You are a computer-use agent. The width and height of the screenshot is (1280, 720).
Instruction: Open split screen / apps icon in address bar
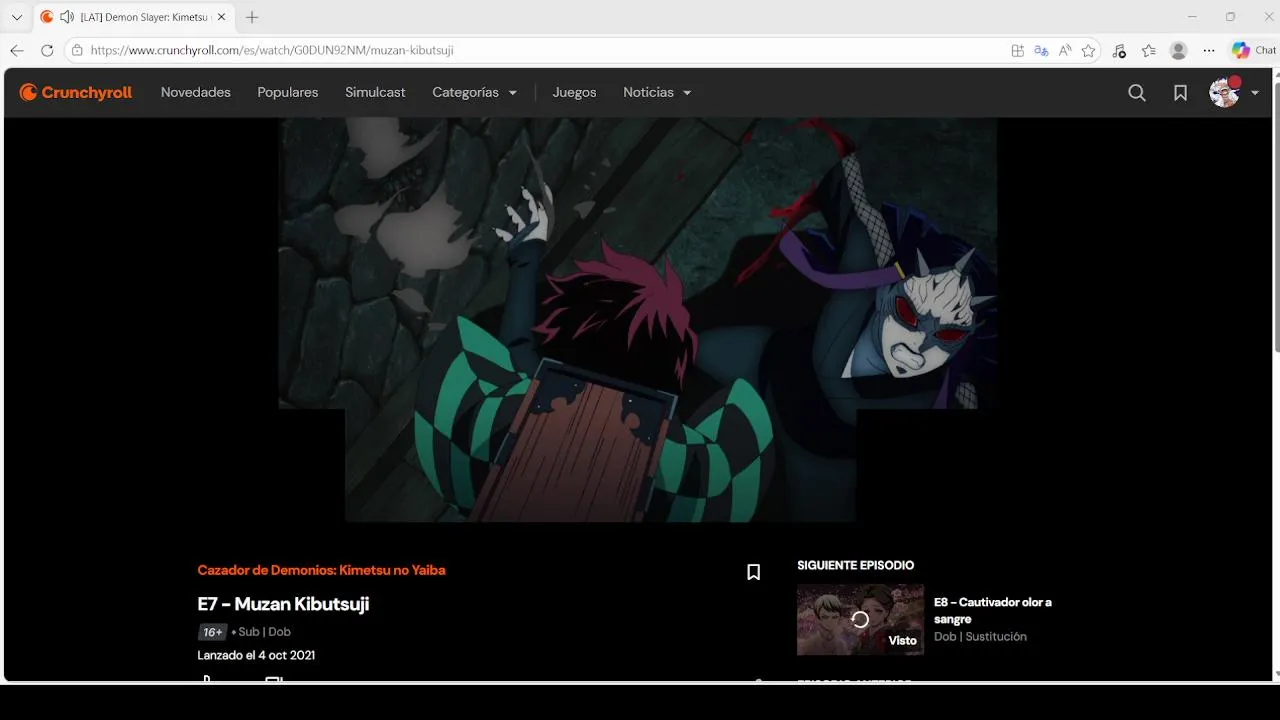[x=1017, y=50]
